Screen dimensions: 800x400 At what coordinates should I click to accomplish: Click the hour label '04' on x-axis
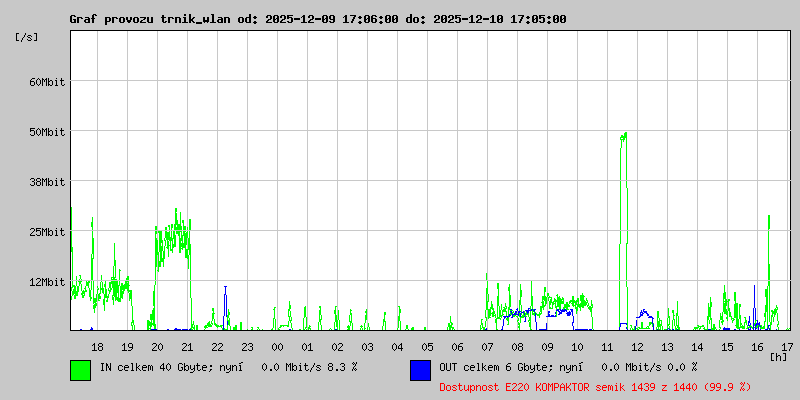[397, 347]
